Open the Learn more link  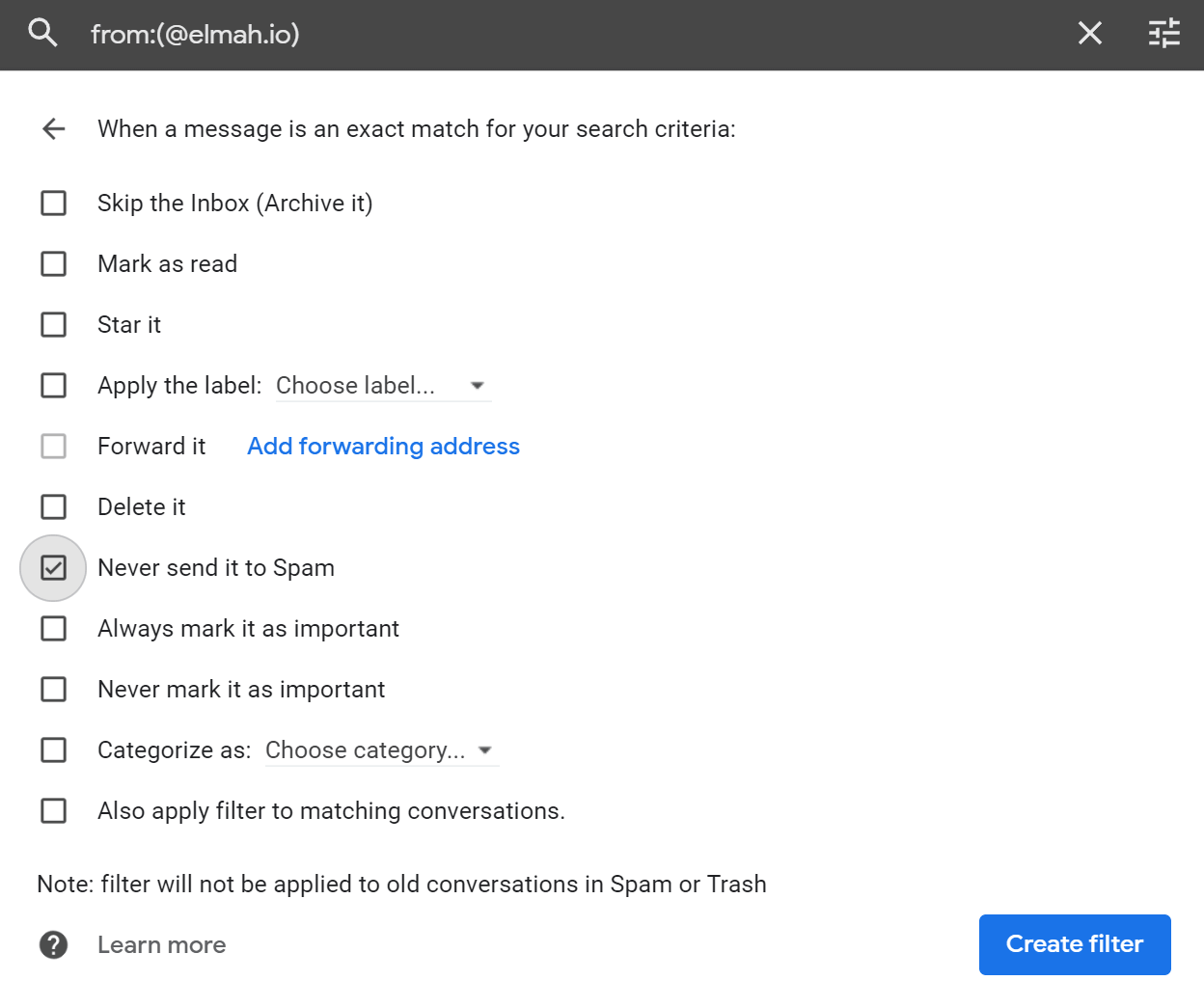point(162,945)
